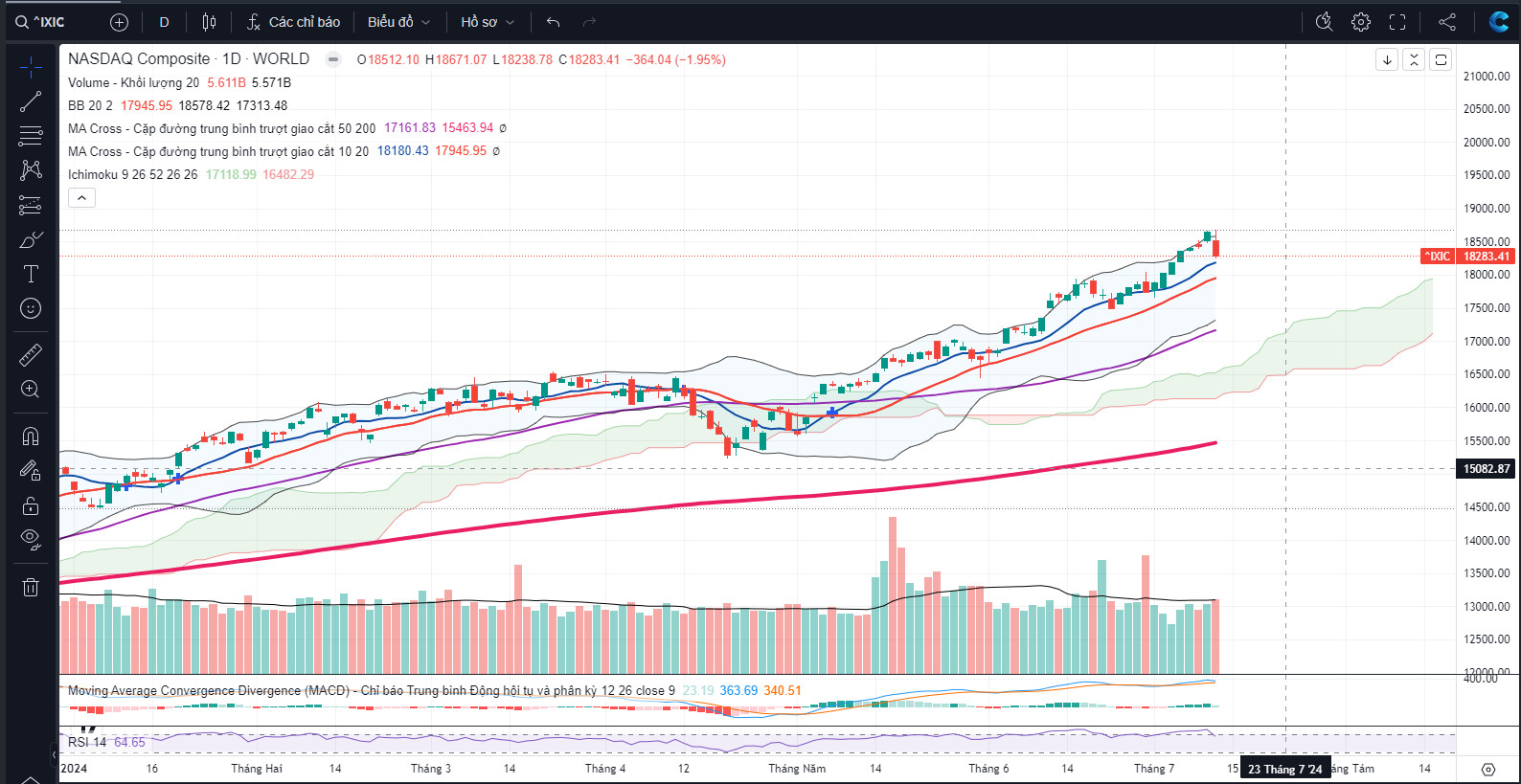
Task: Select the trend line drawing tool
Action: (31, 101)
